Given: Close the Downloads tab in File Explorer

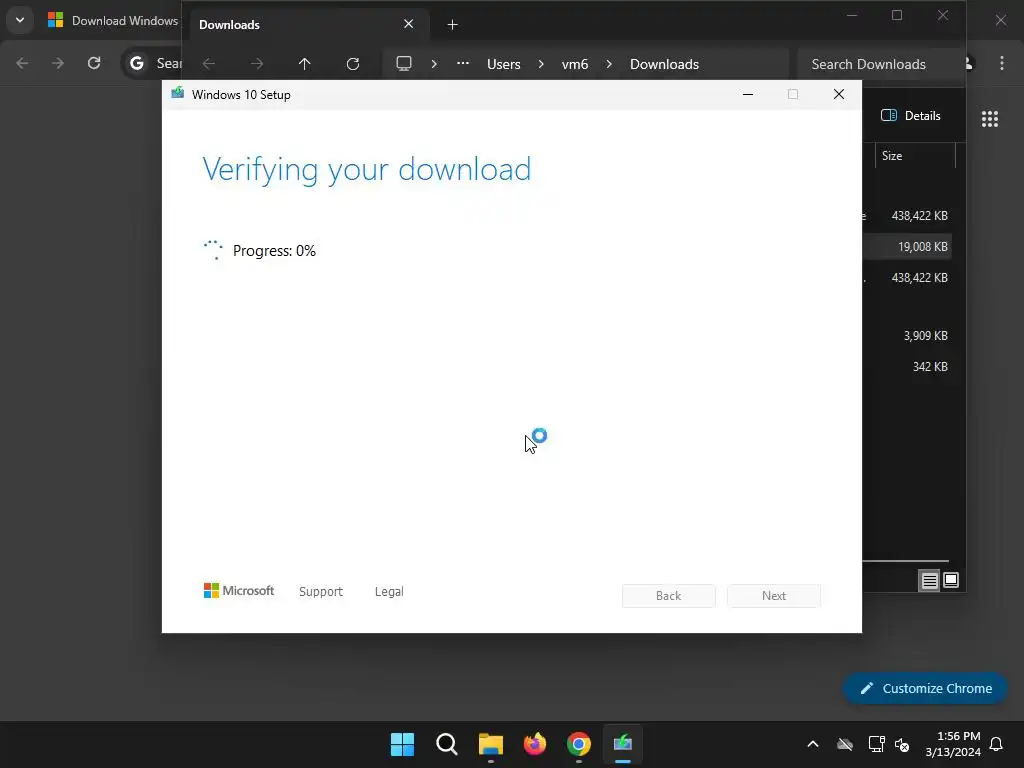Looking at the screenshot, I should point(408,24).
